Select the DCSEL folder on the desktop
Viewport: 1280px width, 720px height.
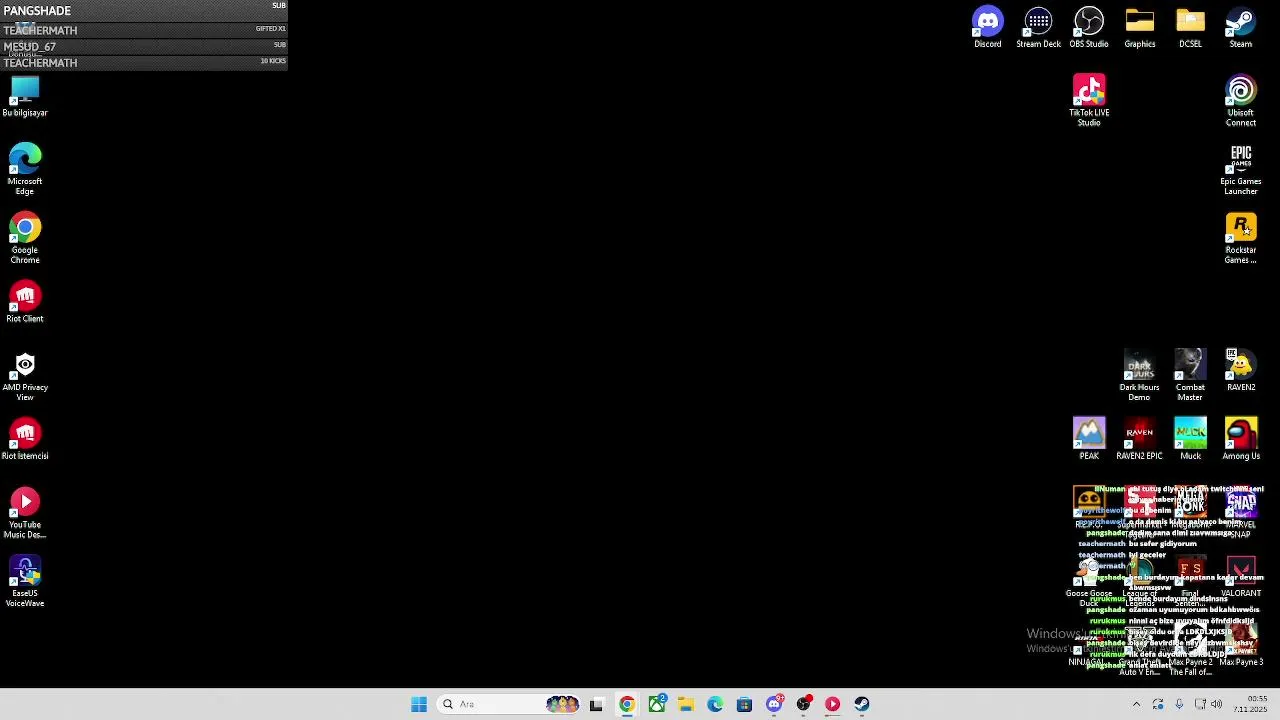point(1190,27)
